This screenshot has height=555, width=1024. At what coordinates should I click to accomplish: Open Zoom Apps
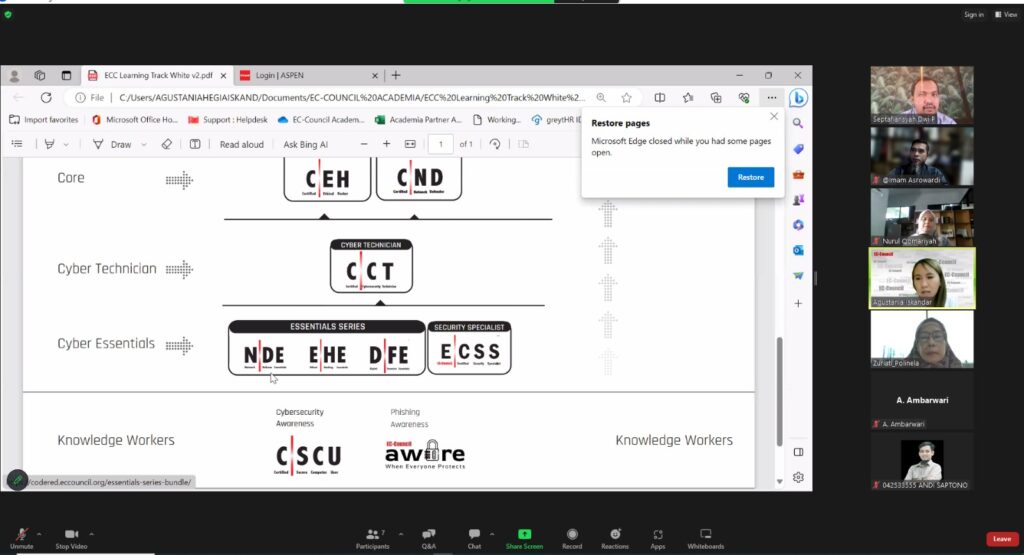pos(658,539)
